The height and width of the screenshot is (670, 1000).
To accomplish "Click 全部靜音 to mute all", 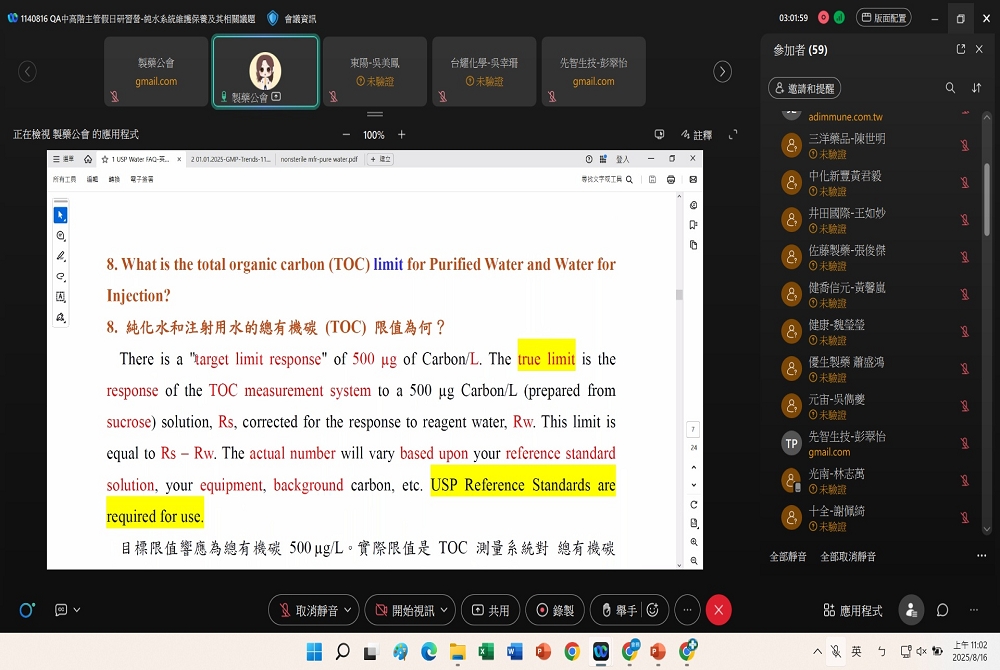I will (789, 556).
